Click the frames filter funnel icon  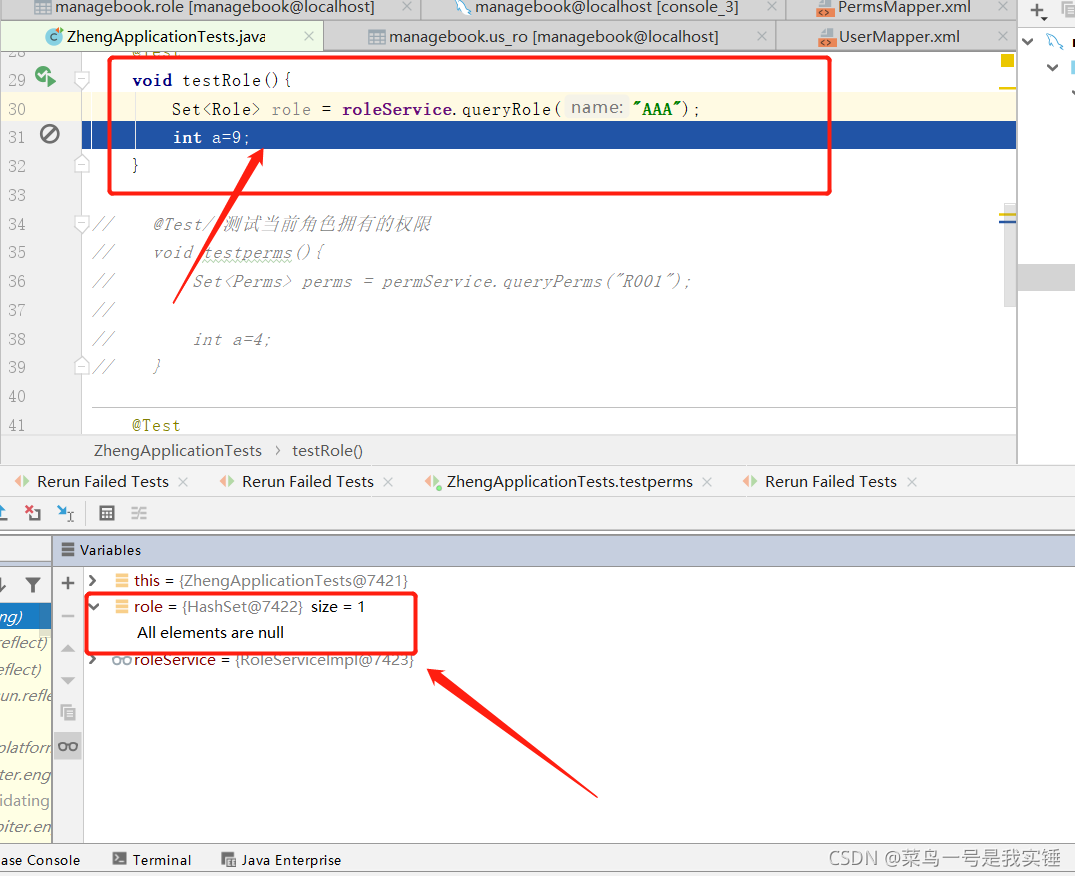[x=32, y=585]
